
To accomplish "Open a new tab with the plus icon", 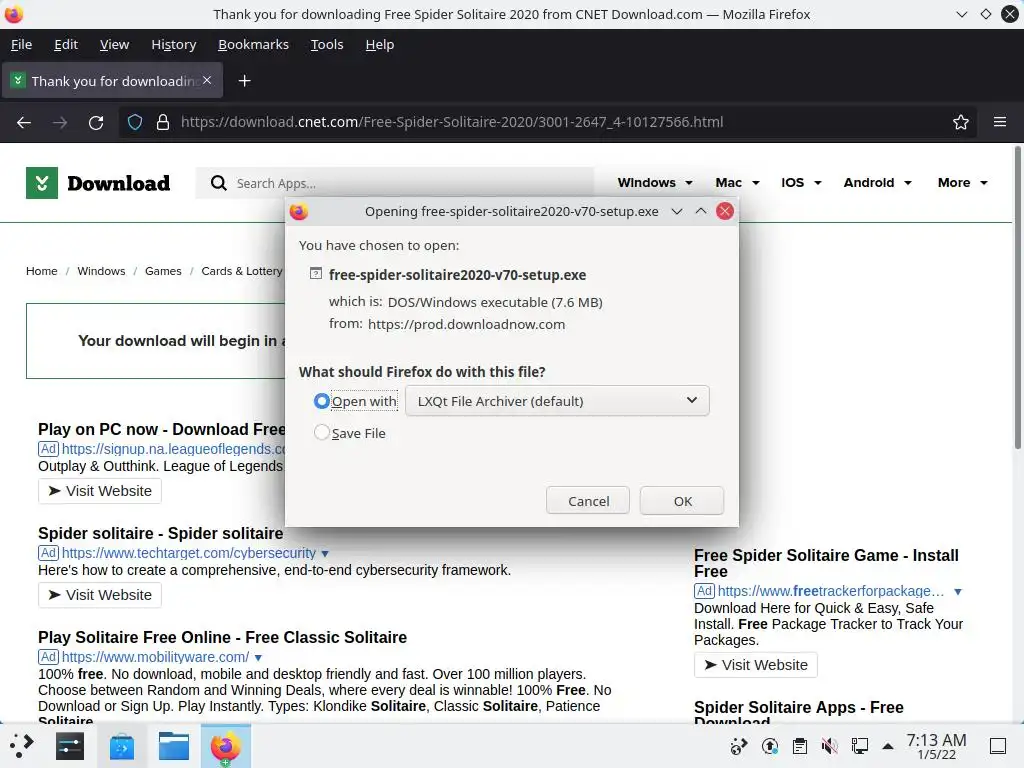I will [244, 81].
